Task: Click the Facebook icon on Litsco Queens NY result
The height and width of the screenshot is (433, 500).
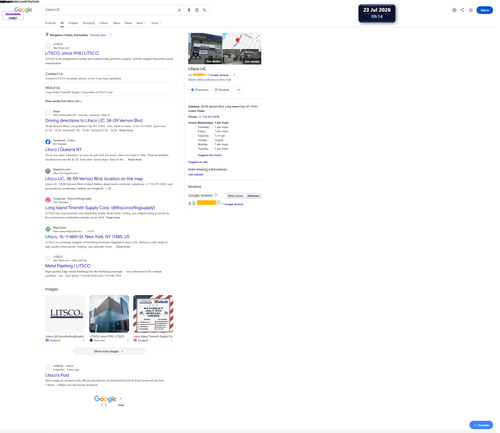Action: coord(48,142)
